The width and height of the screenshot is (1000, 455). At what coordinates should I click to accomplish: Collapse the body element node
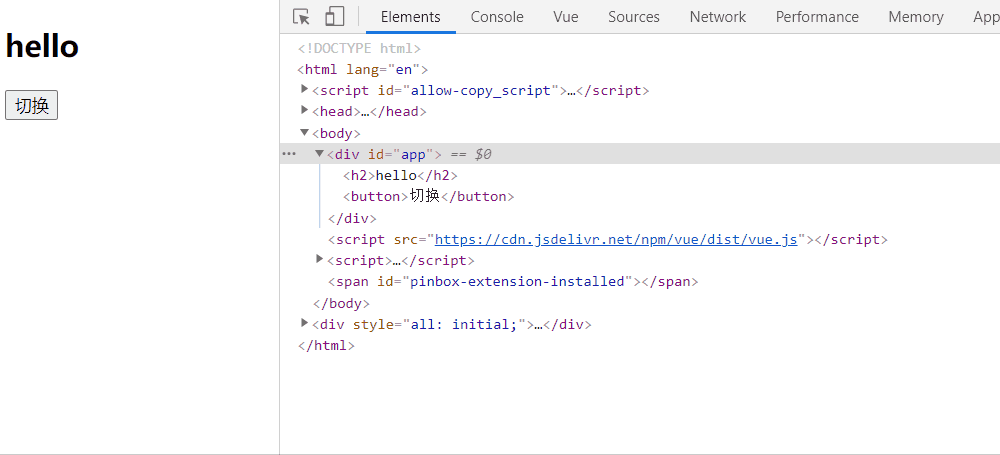click(304, 132)
